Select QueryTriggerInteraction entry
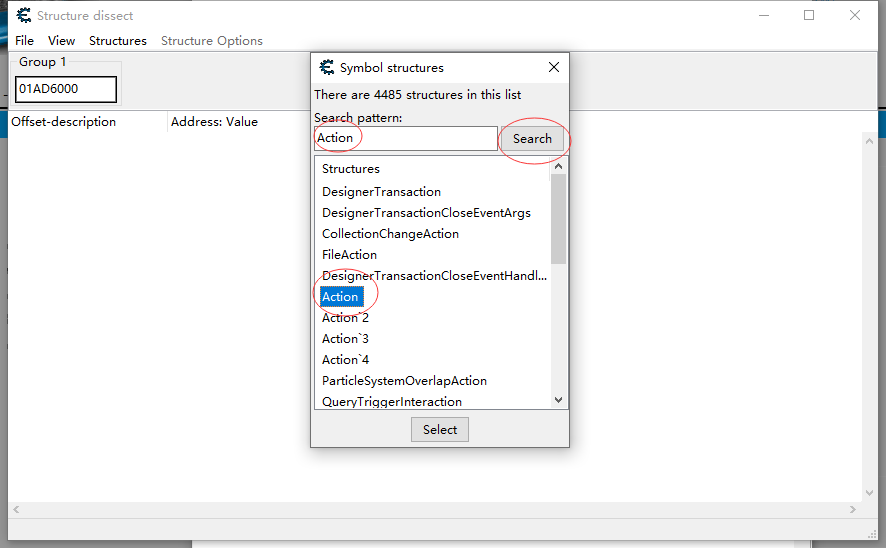Screen dimensions: 886x548 pos(392,401)
